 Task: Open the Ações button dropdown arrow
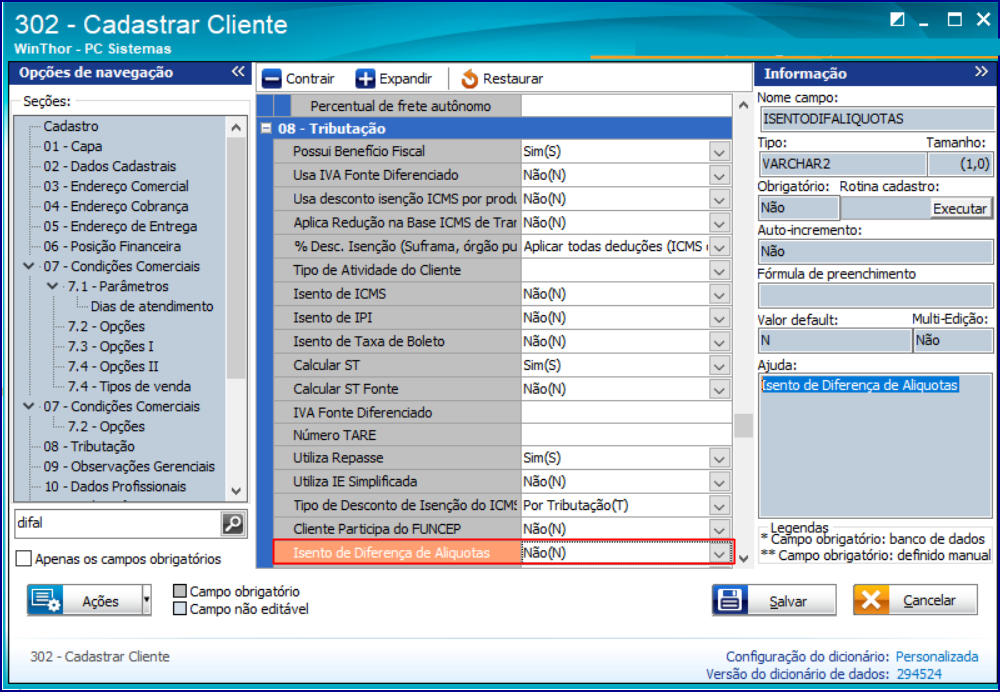(146, 600)
